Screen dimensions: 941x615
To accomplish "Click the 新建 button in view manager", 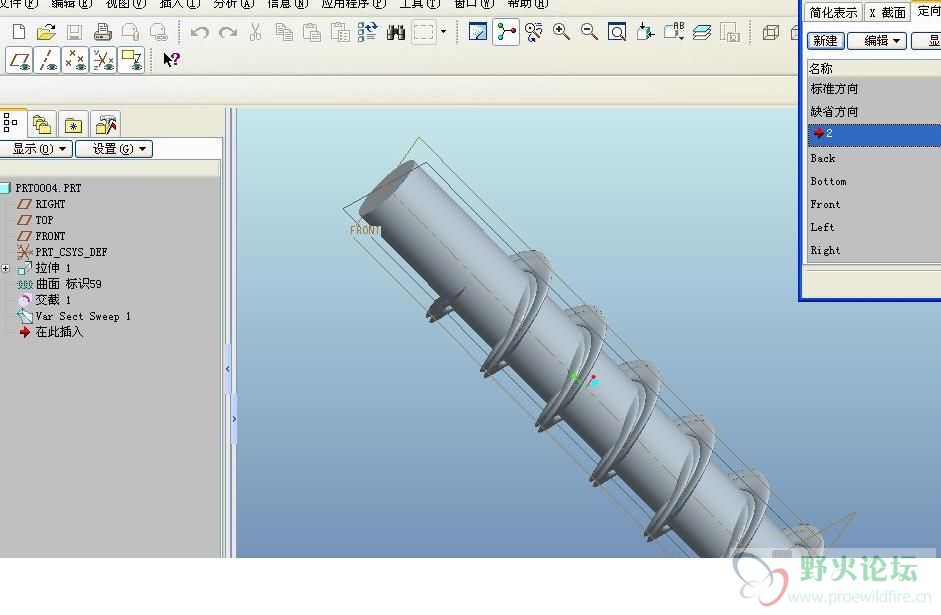I will click(826, 41).
